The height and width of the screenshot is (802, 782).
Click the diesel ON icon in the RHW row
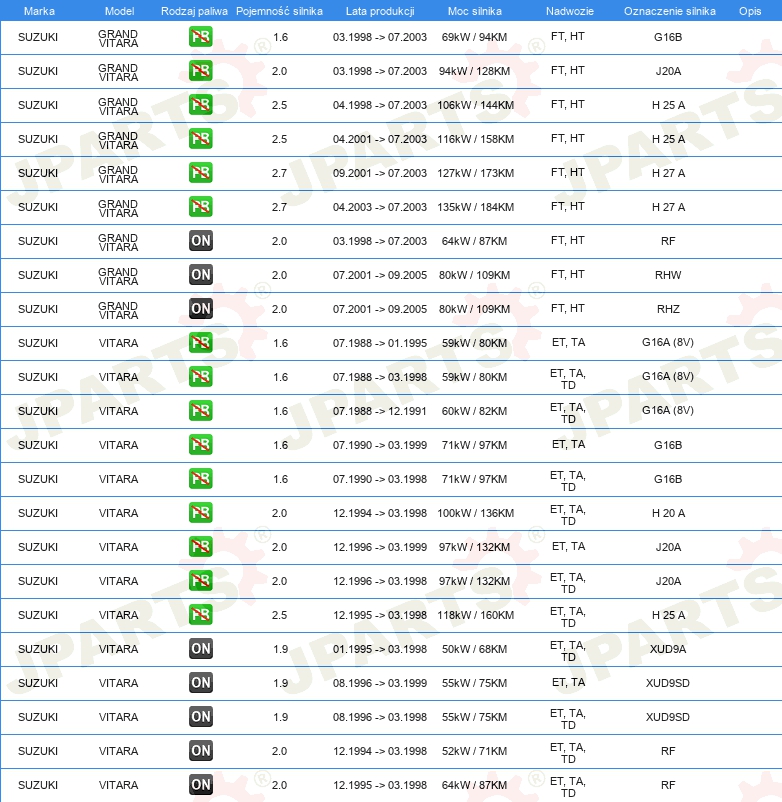(x=200, y=275)
